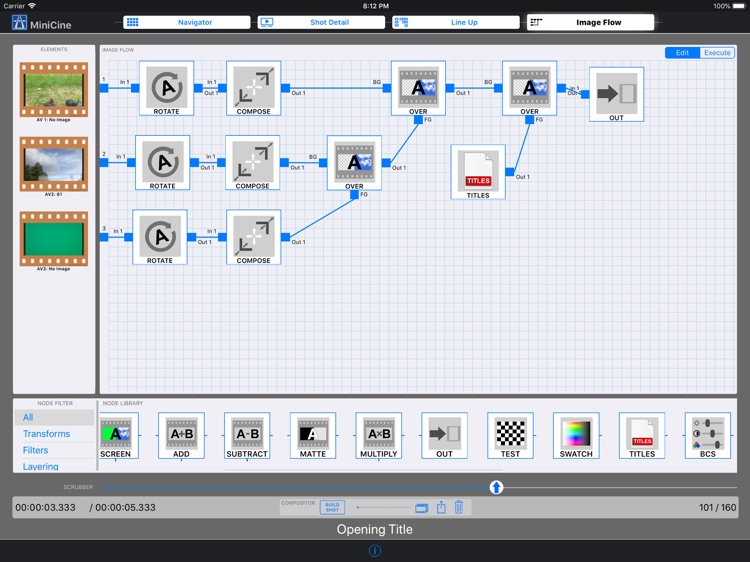
Task: Click the compositor progress slider
Action: [x=384, y=507]
